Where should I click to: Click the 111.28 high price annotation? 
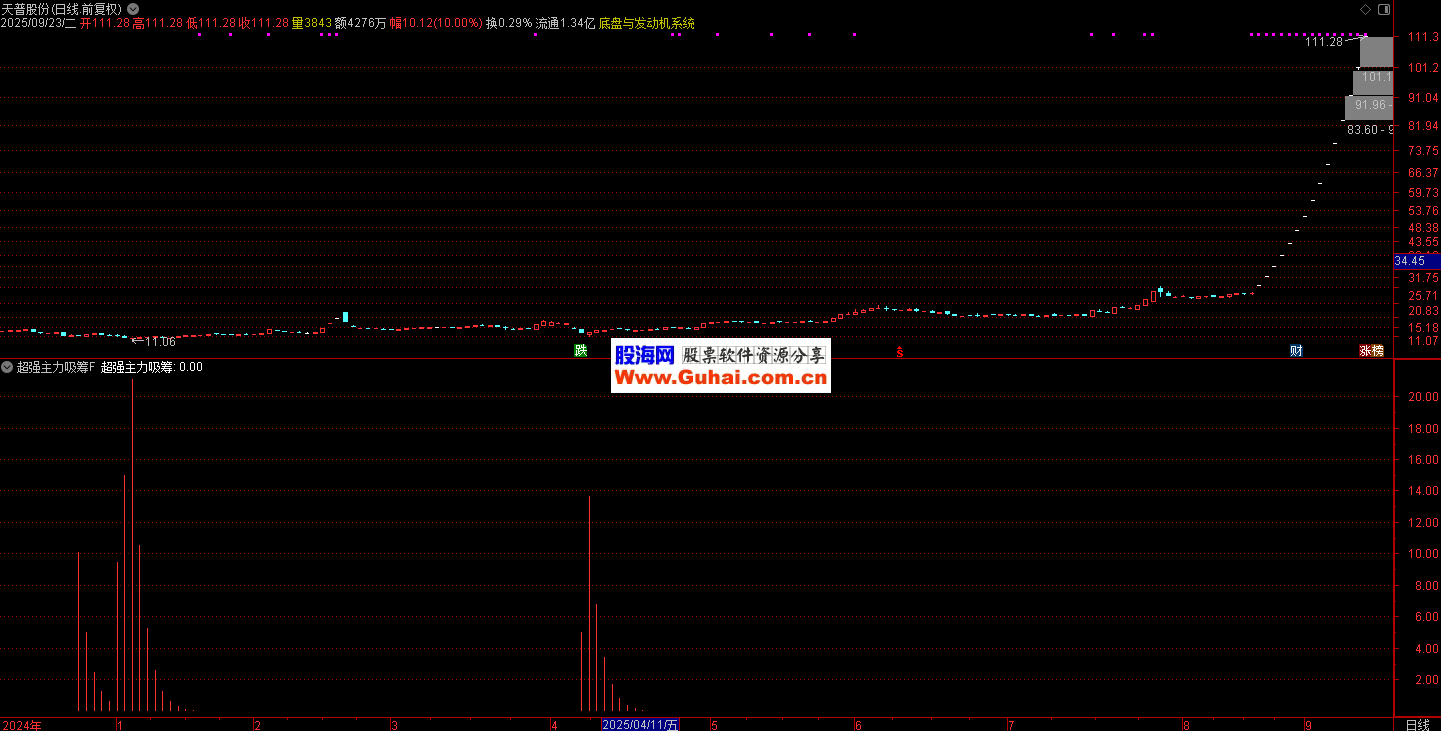(x=1324, y=42)
